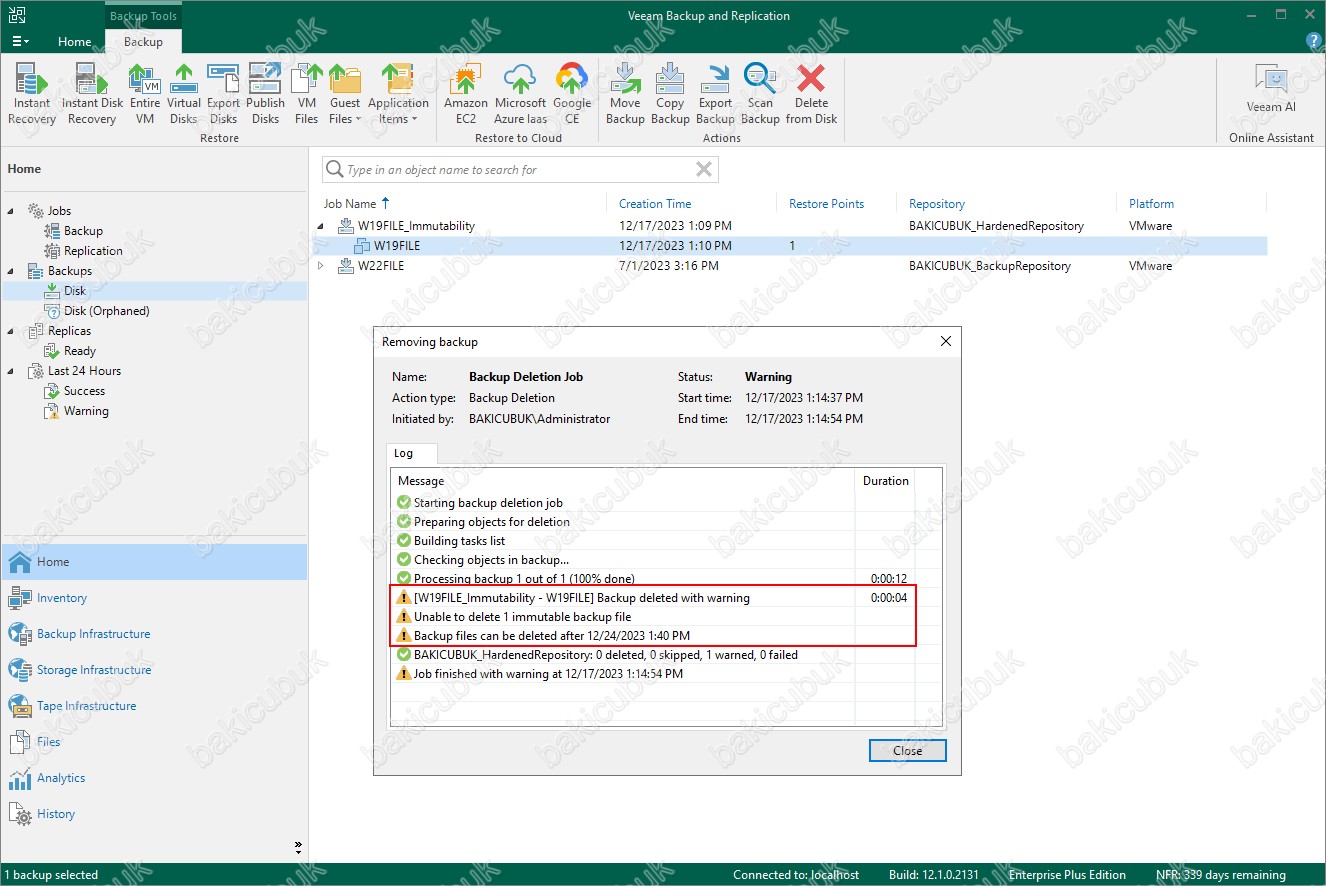Select Replication under Jobs in tree

(x=93, y=251)
